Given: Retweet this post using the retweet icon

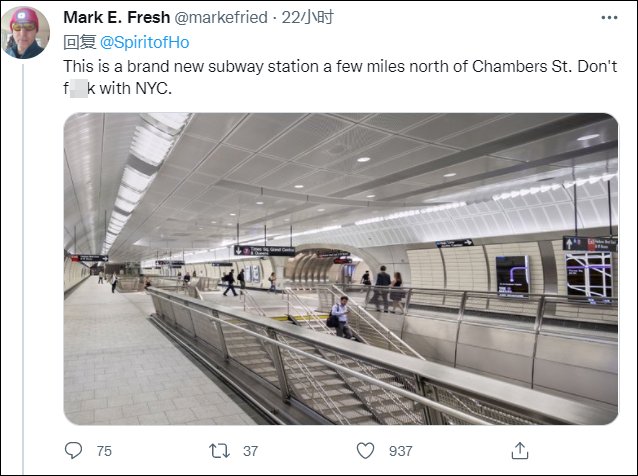Looking at the screenshot, I should (x=220, y=451).
